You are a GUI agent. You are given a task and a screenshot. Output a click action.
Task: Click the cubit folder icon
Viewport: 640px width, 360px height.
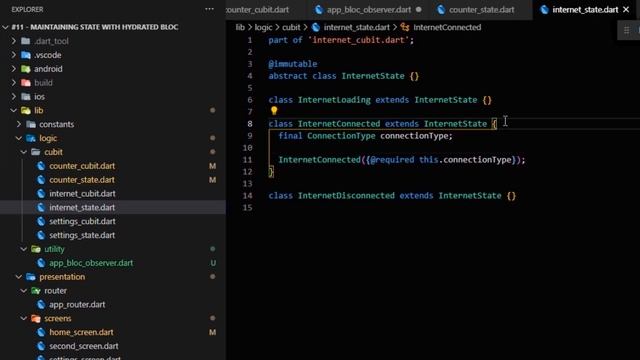[x=36, y=152]
